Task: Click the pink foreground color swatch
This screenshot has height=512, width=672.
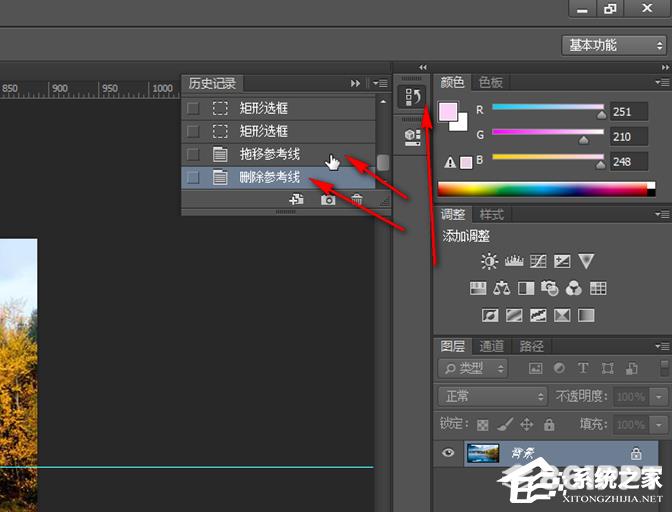Action: [447, 111]
